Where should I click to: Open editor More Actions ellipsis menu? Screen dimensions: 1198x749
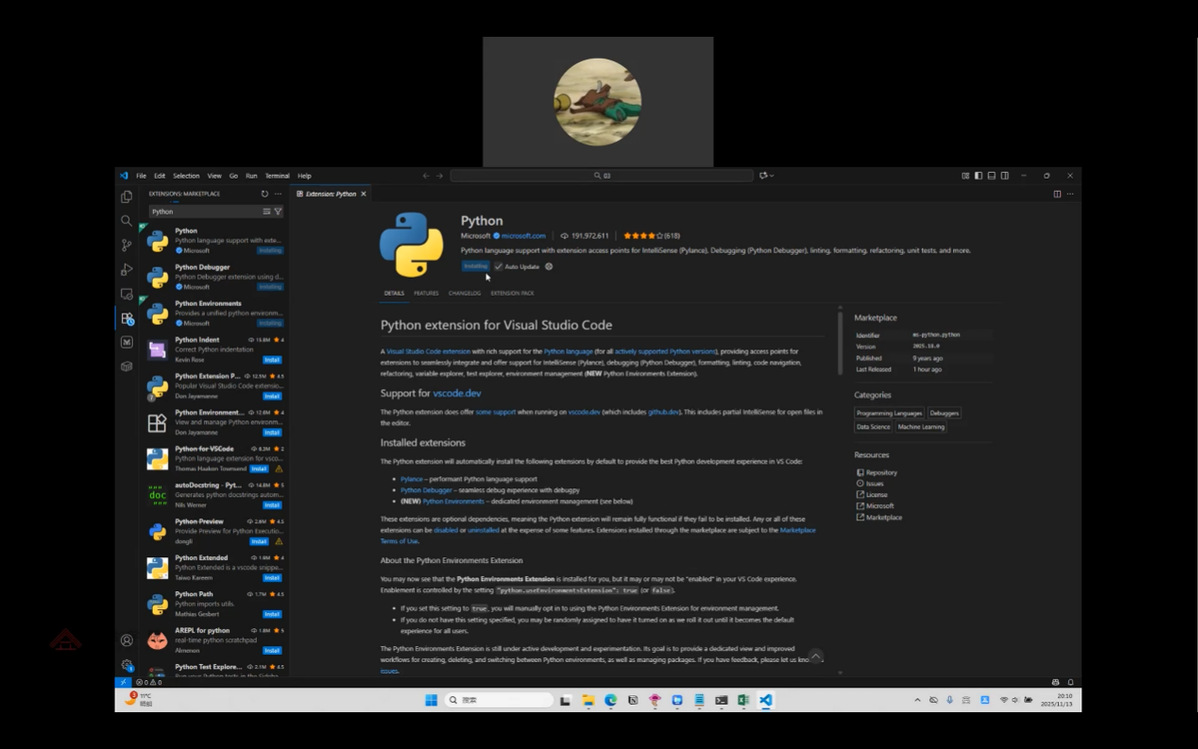coord(1070,194)
